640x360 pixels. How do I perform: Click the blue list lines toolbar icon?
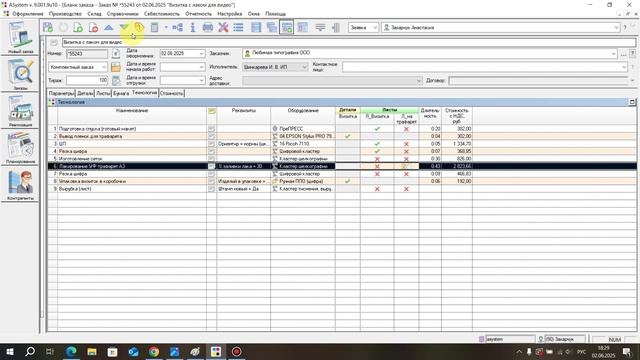[x=238, y=27]
